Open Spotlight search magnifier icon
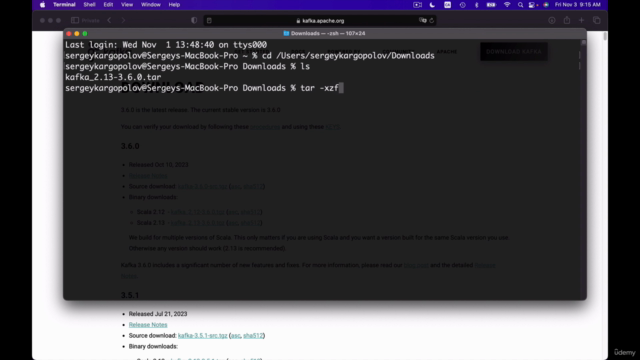The image size is (640, 360). 520,5
